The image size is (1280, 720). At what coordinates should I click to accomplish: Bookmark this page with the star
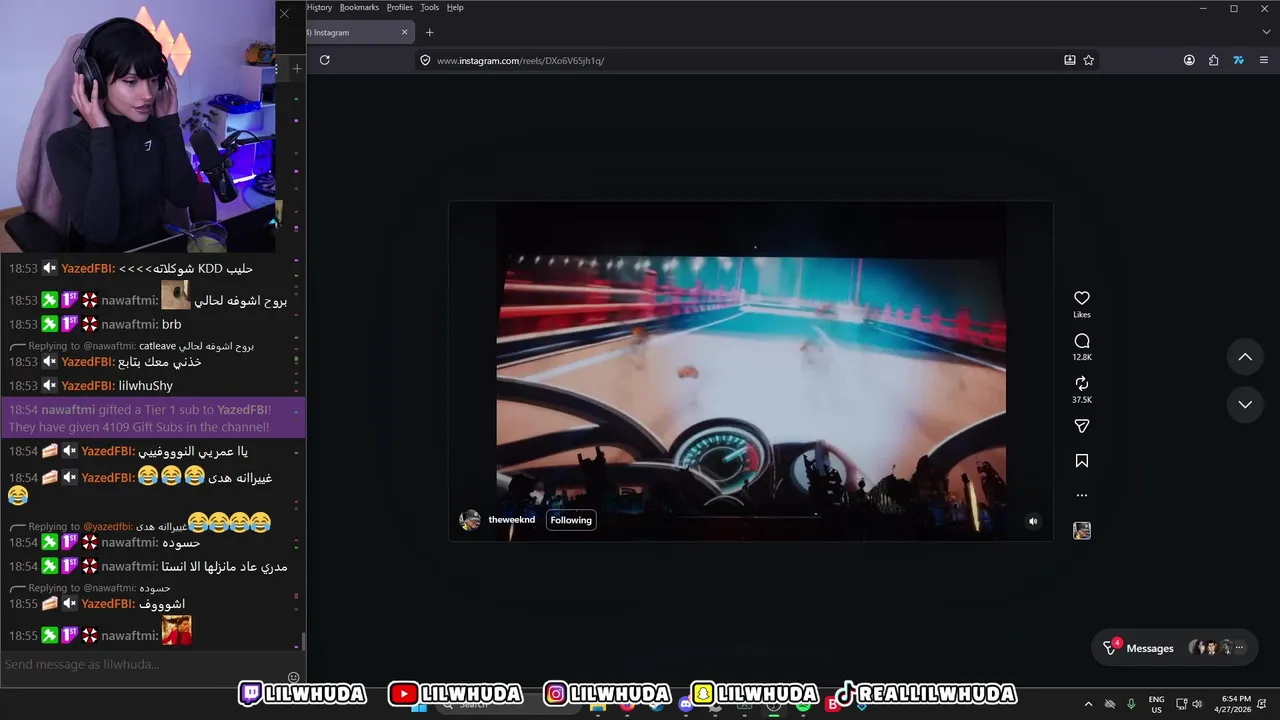pyautogui.click(x=1088, y=60)
